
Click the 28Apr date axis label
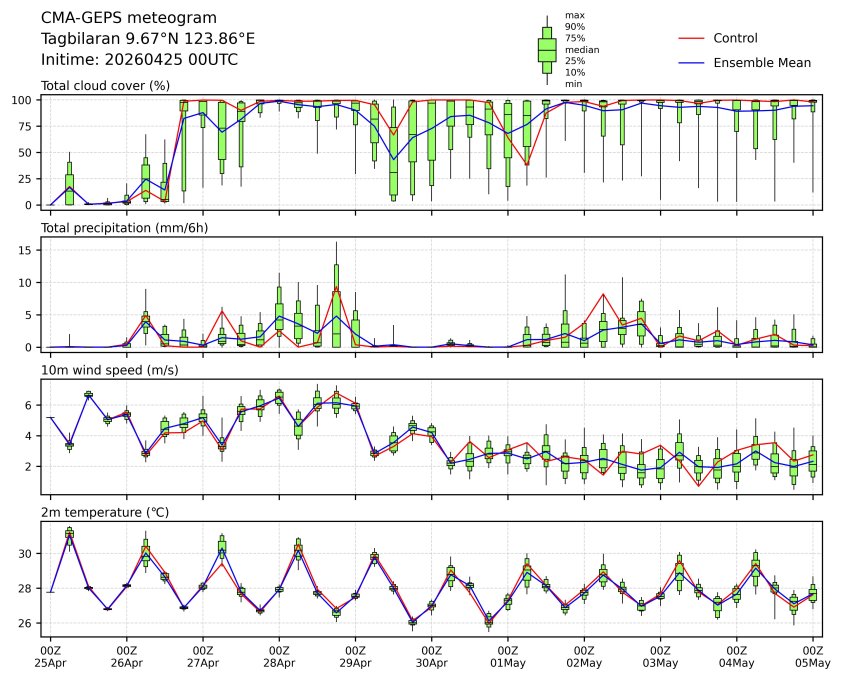pos(279,662)
